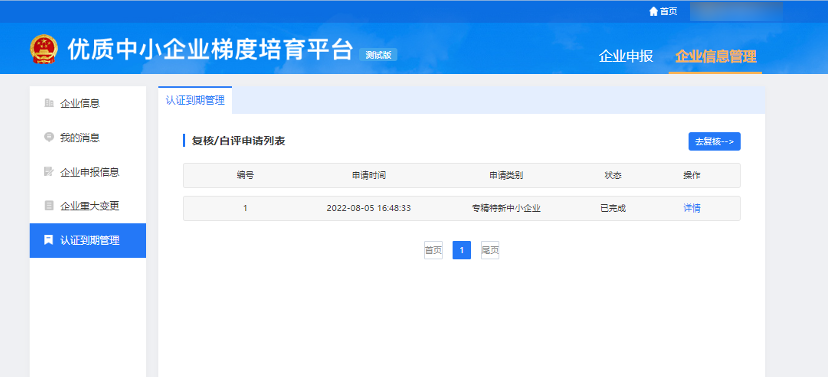This screenshot has height=377, width=828.
Task: Open 我的消息 in the sidebar
Action: pos(88,138)
